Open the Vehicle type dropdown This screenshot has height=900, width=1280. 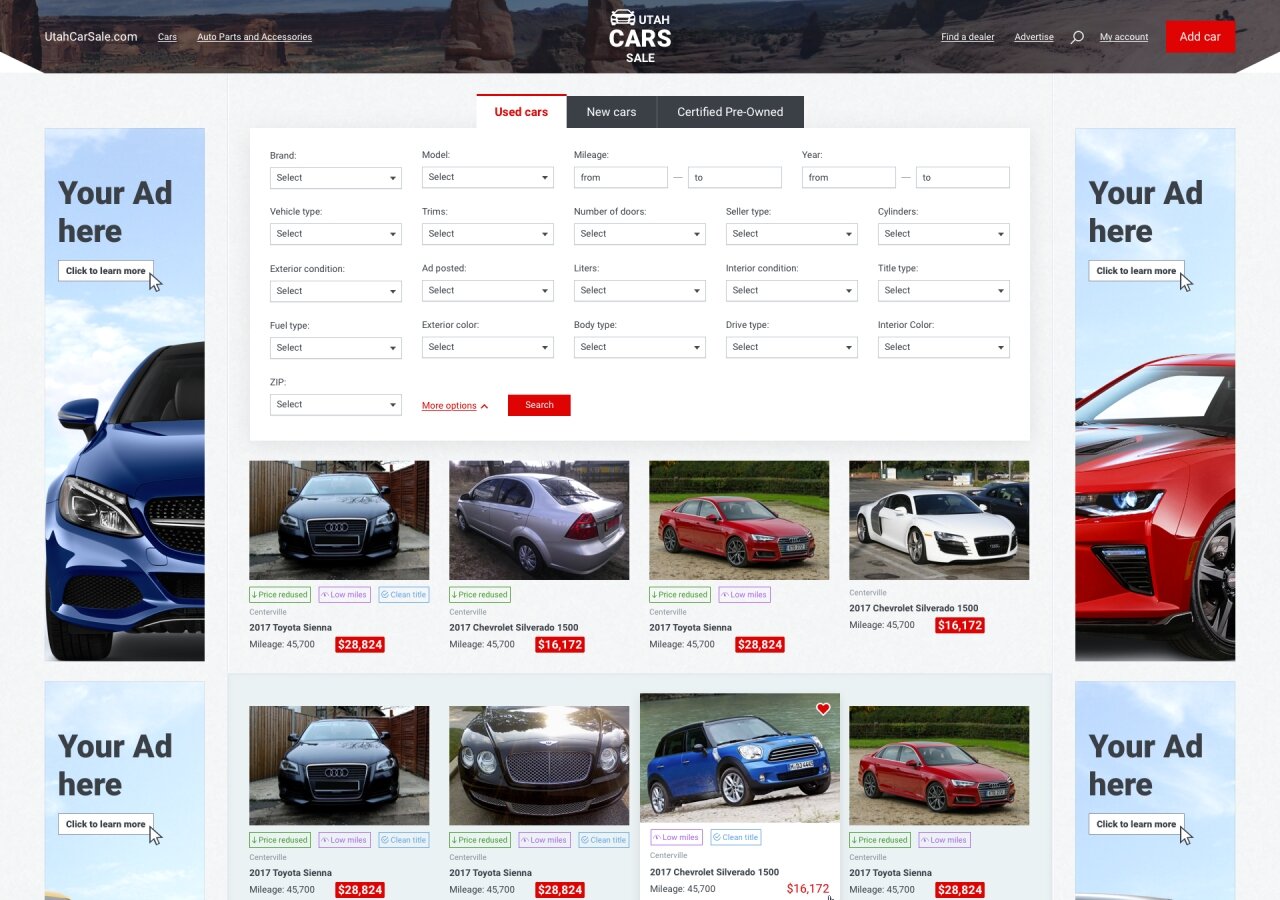(336, 234)
